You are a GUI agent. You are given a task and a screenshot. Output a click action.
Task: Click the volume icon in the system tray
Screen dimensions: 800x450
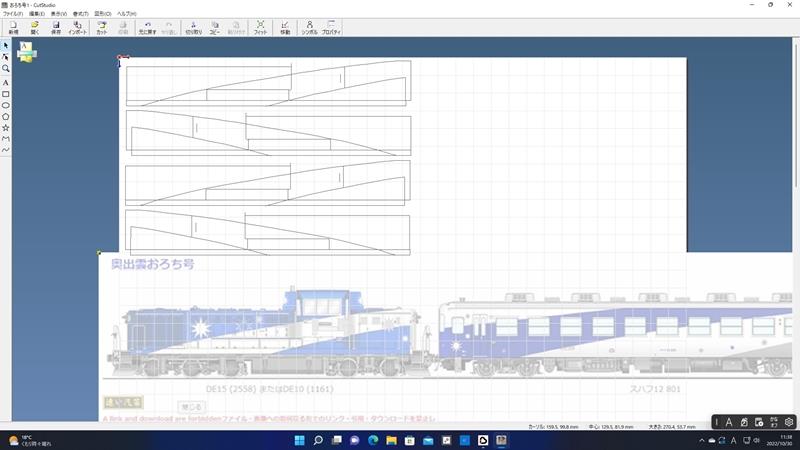tap(756, 440)
